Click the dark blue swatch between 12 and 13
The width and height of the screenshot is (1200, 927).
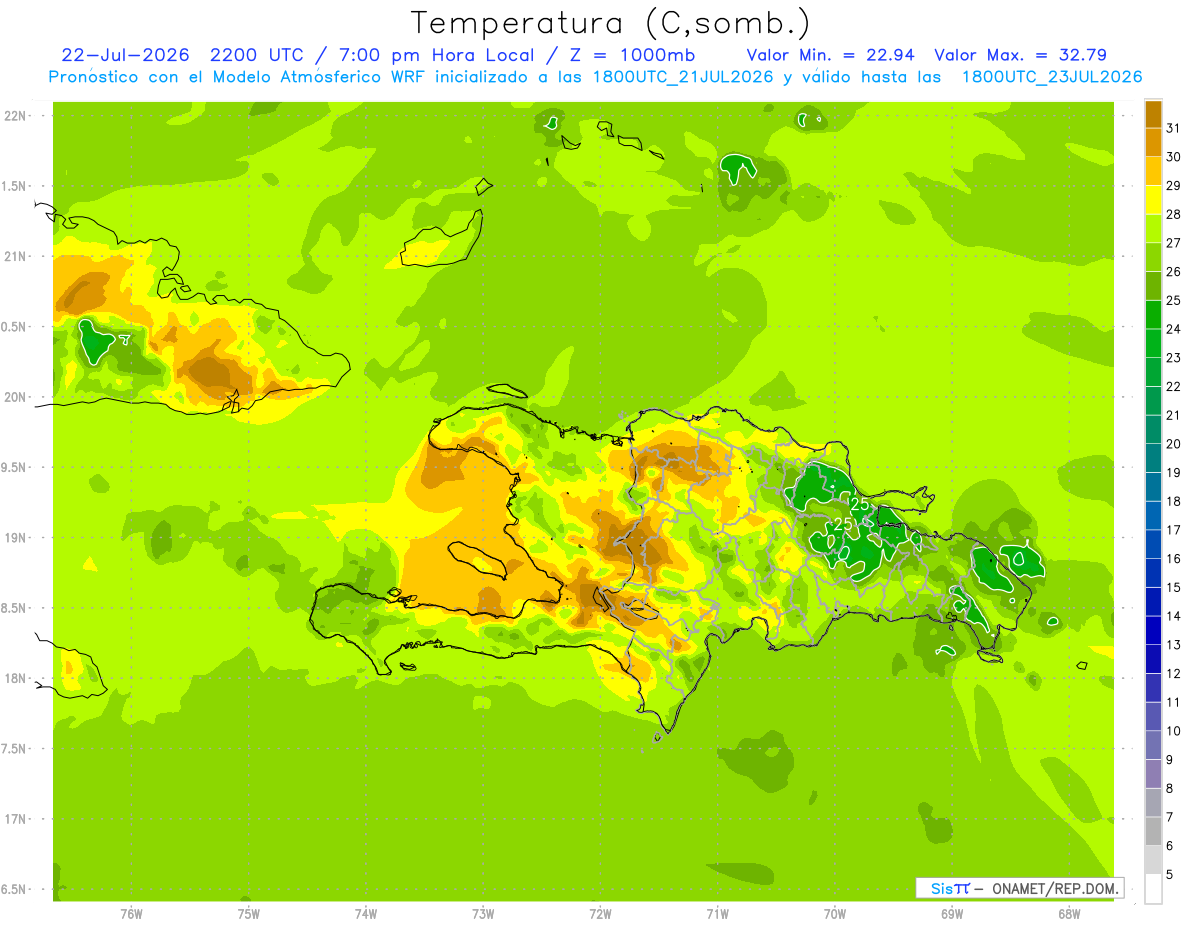click(x=1153, y=659)
